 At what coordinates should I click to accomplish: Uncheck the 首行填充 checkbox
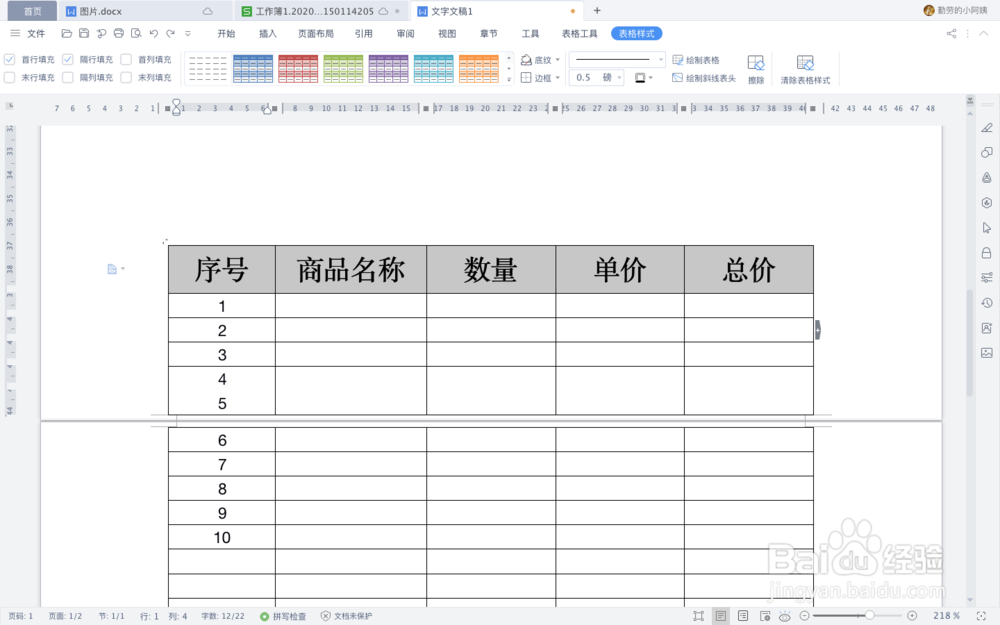coord(10,58)
